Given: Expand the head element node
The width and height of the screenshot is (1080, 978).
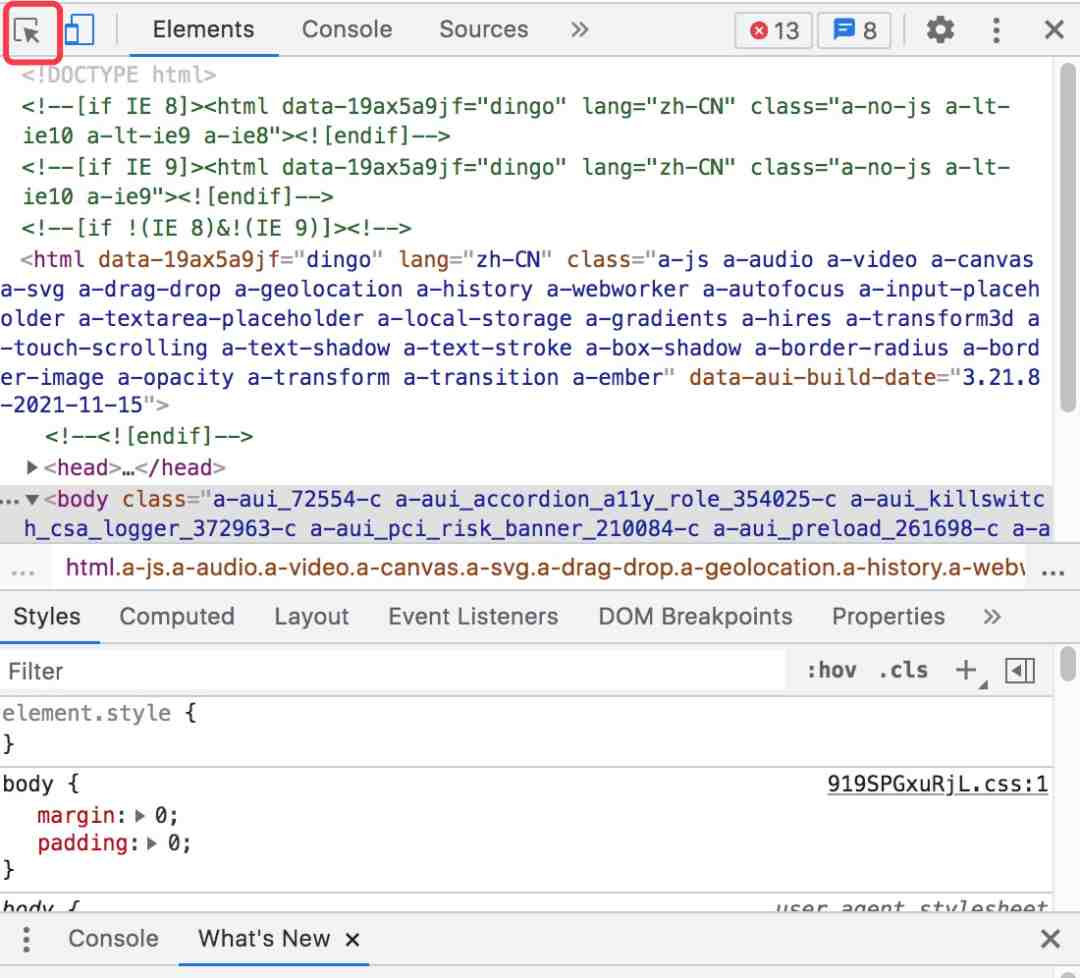Looking at the screenshot, I should click(32, 468).
